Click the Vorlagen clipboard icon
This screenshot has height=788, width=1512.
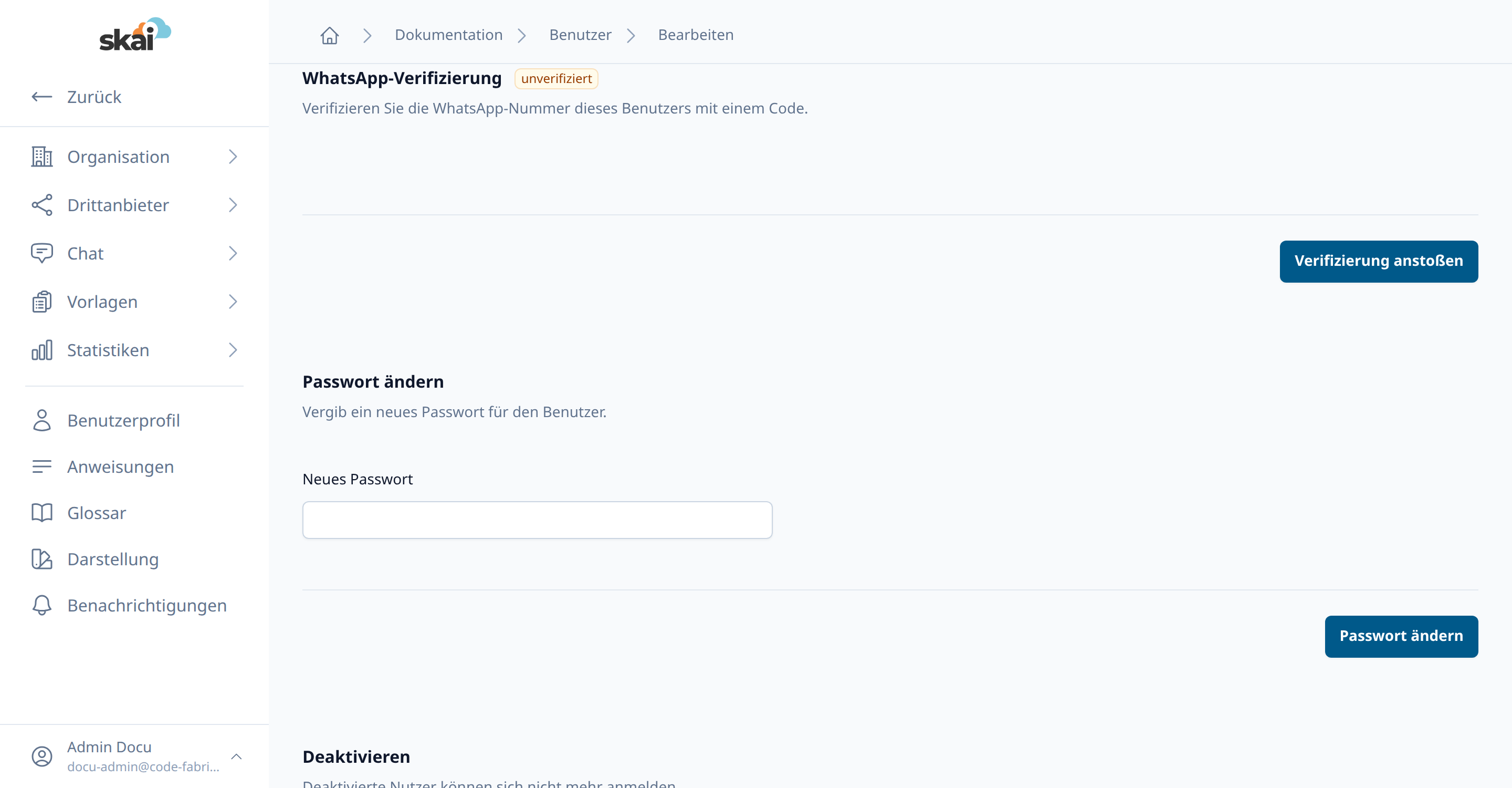tap(41, 302)
